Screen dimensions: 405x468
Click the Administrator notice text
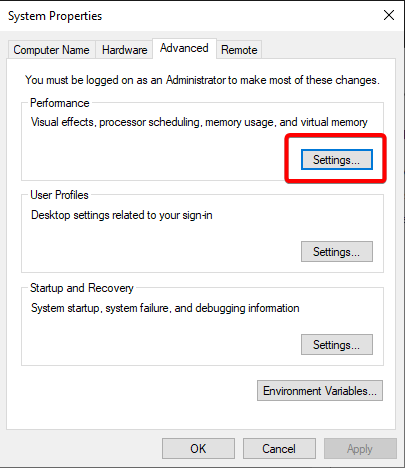pyautogui.click(x=202, y=80)
